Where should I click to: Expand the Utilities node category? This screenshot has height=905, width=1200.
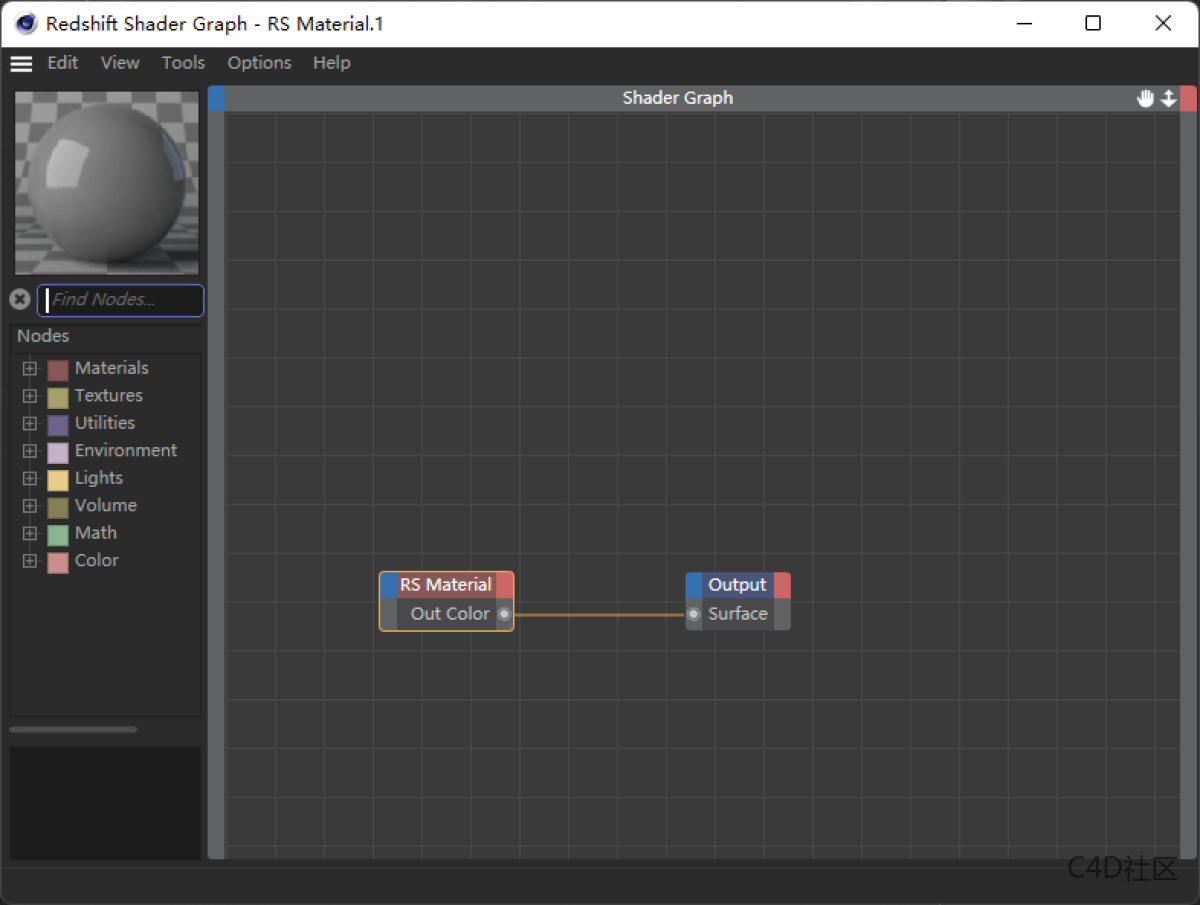click(x=30, y=423)
